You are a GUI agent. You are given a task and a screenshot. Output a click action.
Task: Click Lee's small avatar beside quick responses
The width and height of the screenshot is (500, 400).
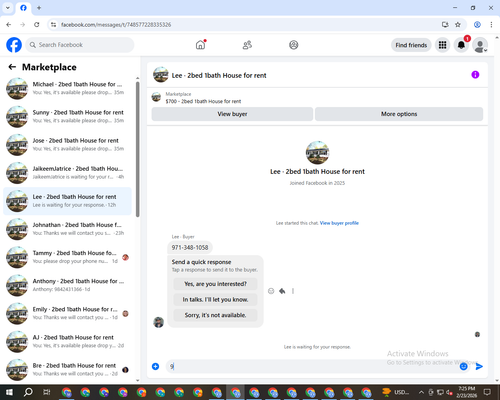[x=158, y=322]
